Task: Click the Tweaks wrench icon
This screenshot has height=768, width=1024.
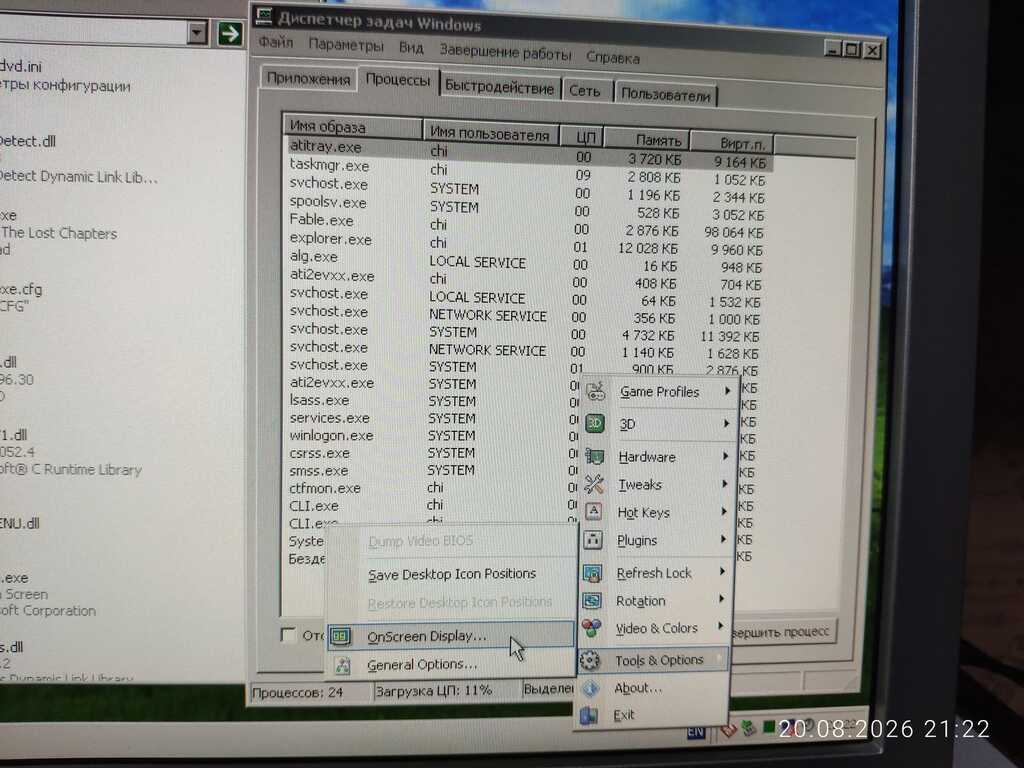Action: 594,484
